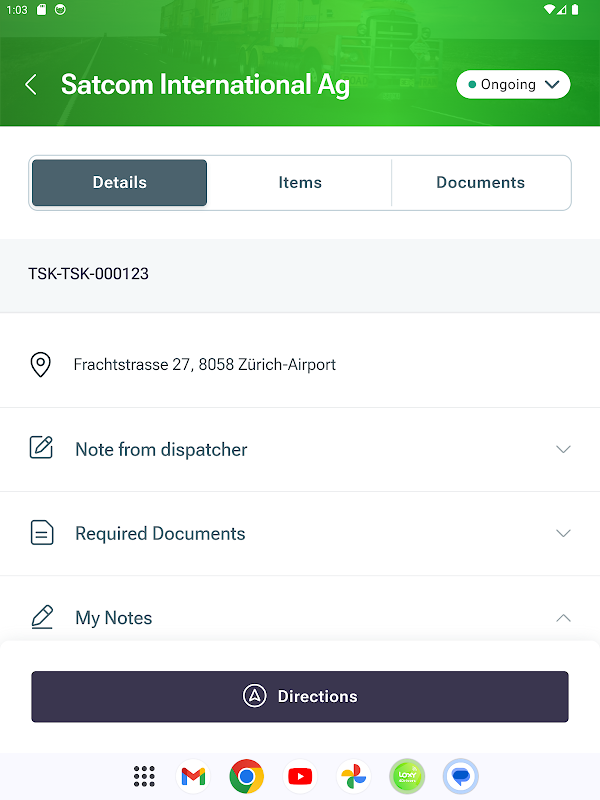Tap the back arrow icon
Viewport: 600px width, 800px height.
coord(31,85)
